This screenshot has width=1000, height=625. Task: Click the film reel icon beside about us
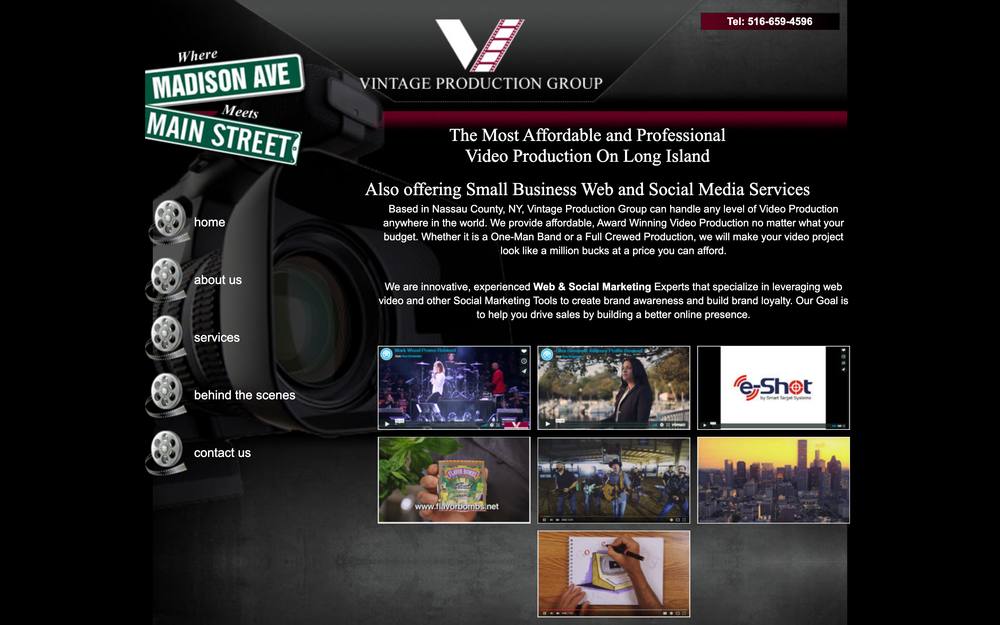[x=167, y=279]
